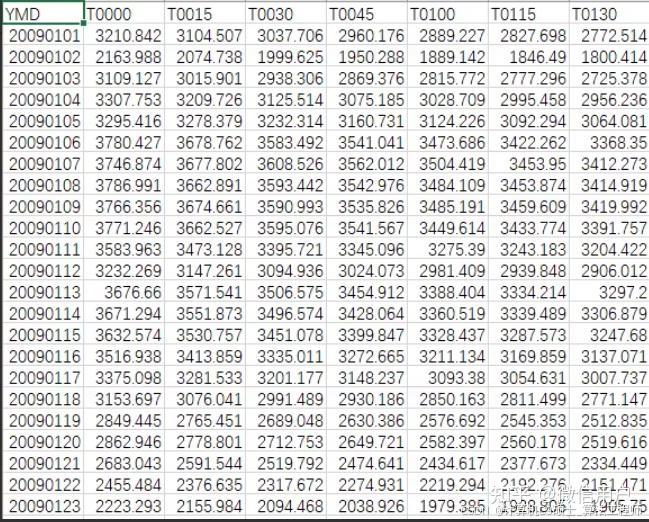Select the date cell 20090101
The image size is (649, 522).
click(x=43, y=36)
